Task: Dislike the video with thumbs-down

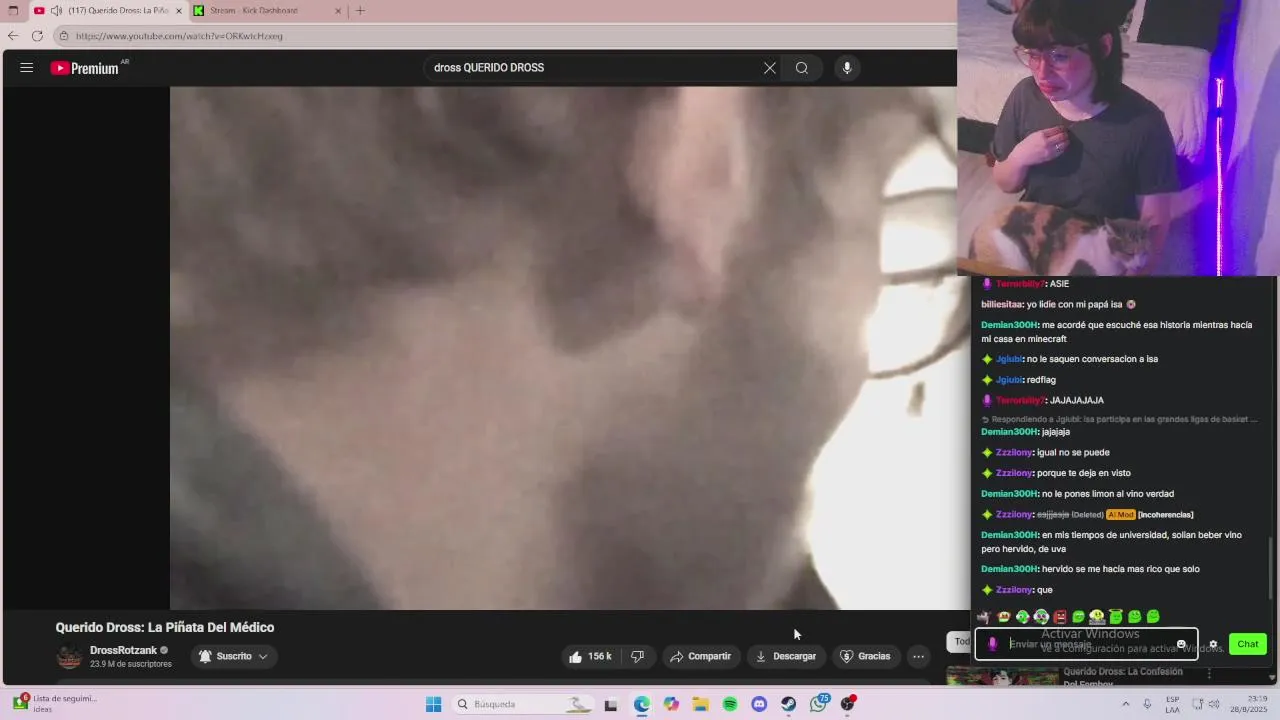Action: (637, 656)
